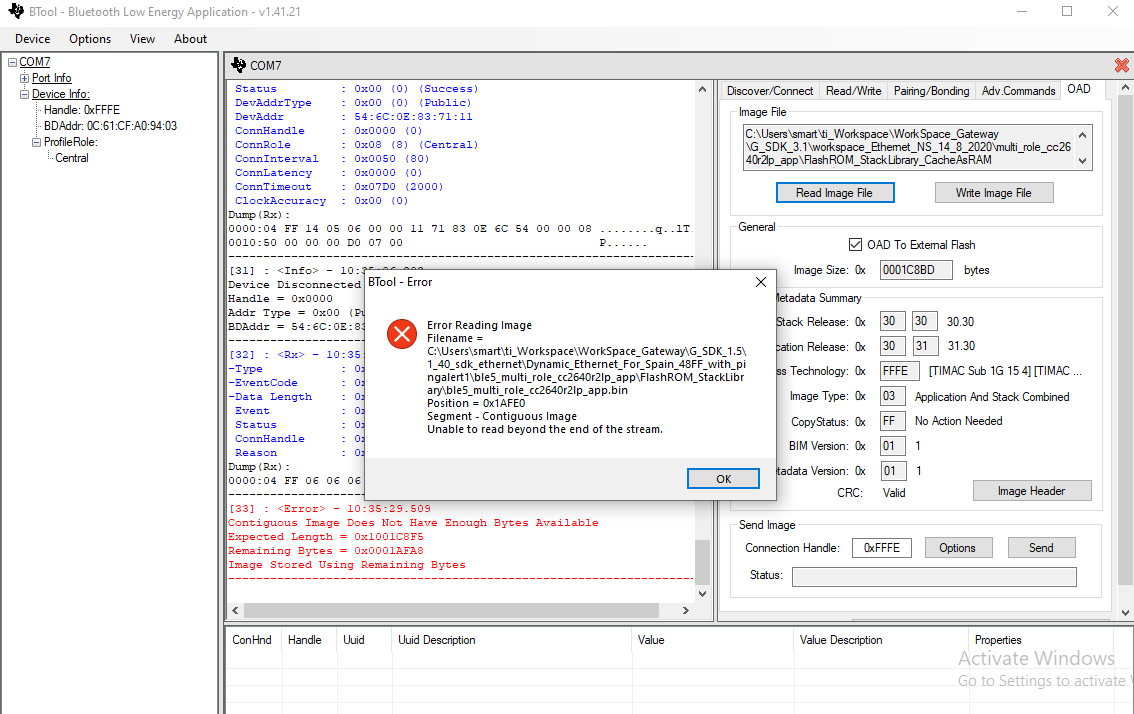Screen dimensions: 1134x714
Task: Click log pane scroll up arrow
Action: coord(702,90)
